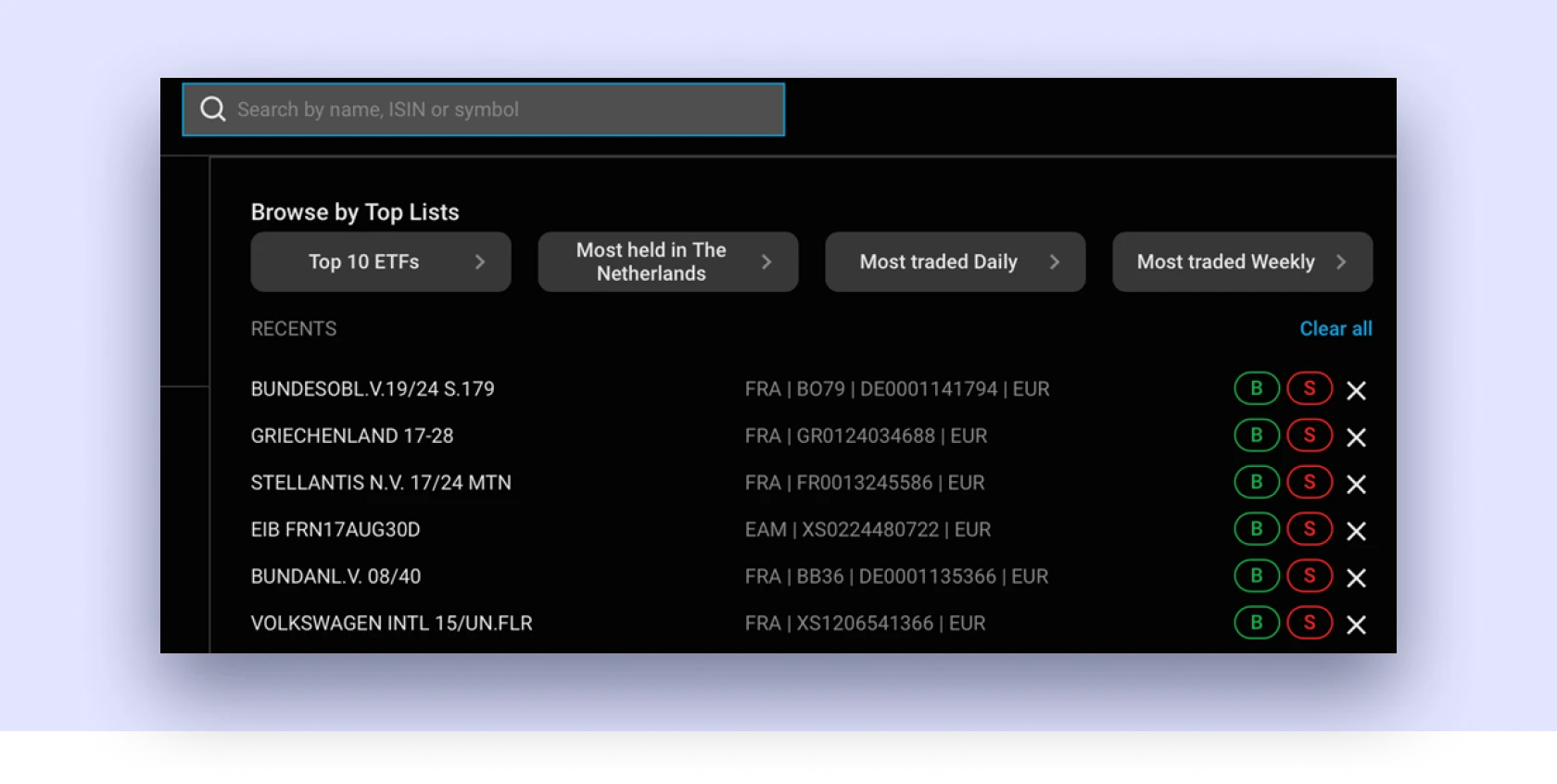This screenshot has width=1557, height=784.
Task: Click the magnifying glass search icon
Action: click(213, 109)
